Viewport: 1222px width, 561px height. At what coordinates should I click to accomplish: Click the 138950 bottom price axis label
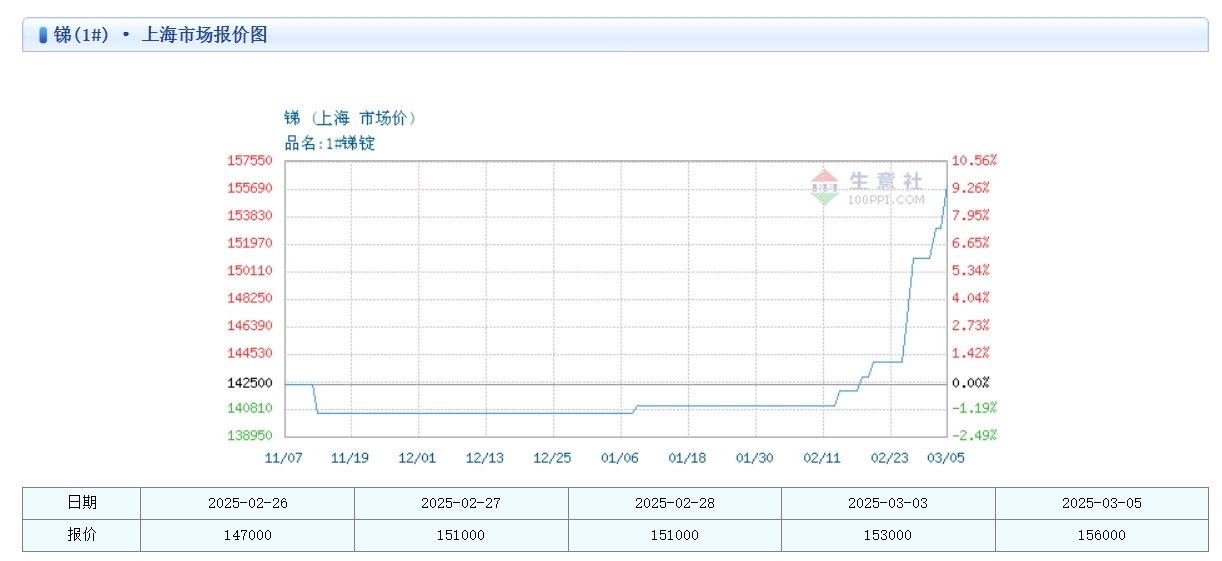[x=250, y=436]
